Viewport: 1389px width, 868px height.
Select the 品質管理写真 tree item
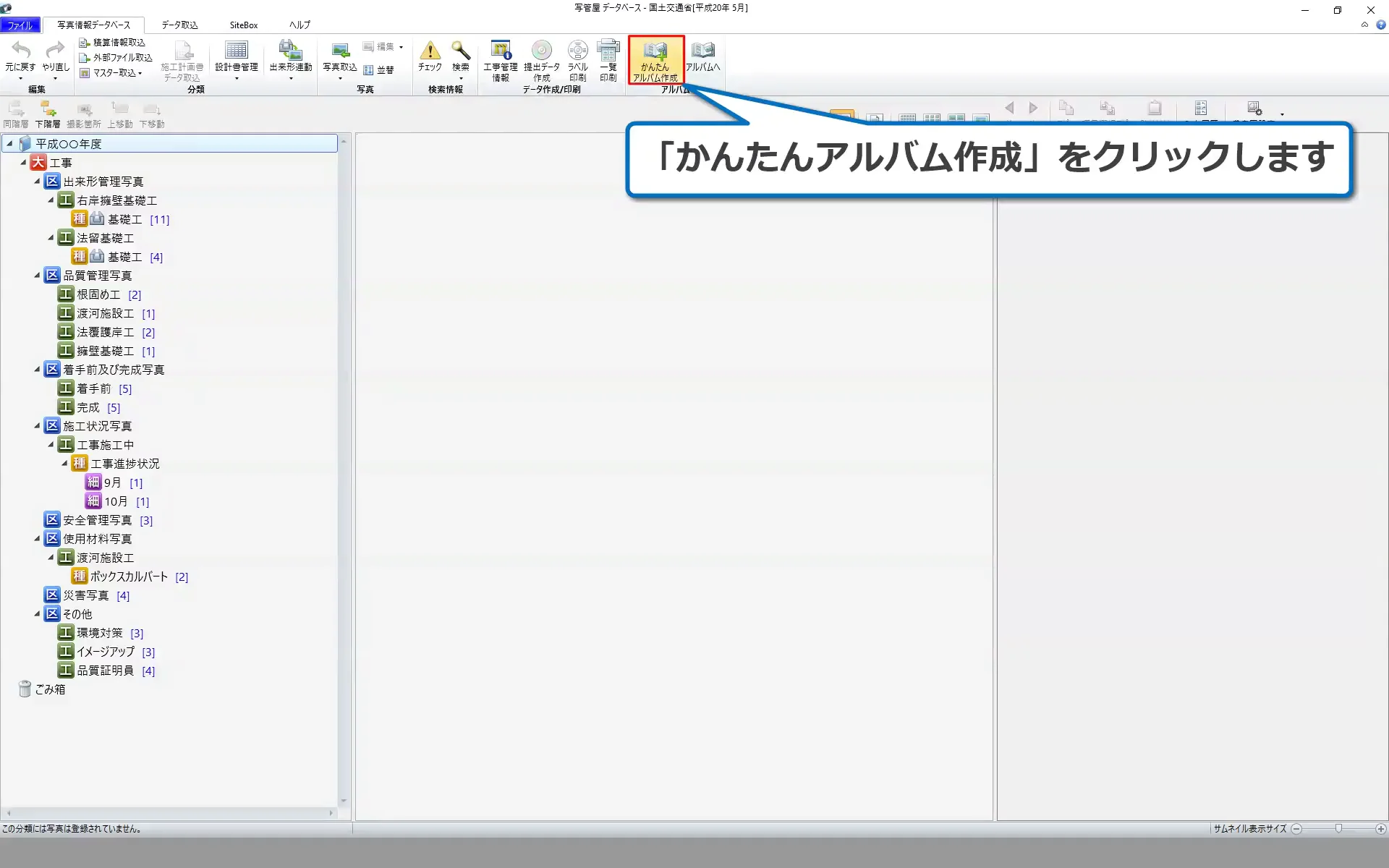pos(98,275)
